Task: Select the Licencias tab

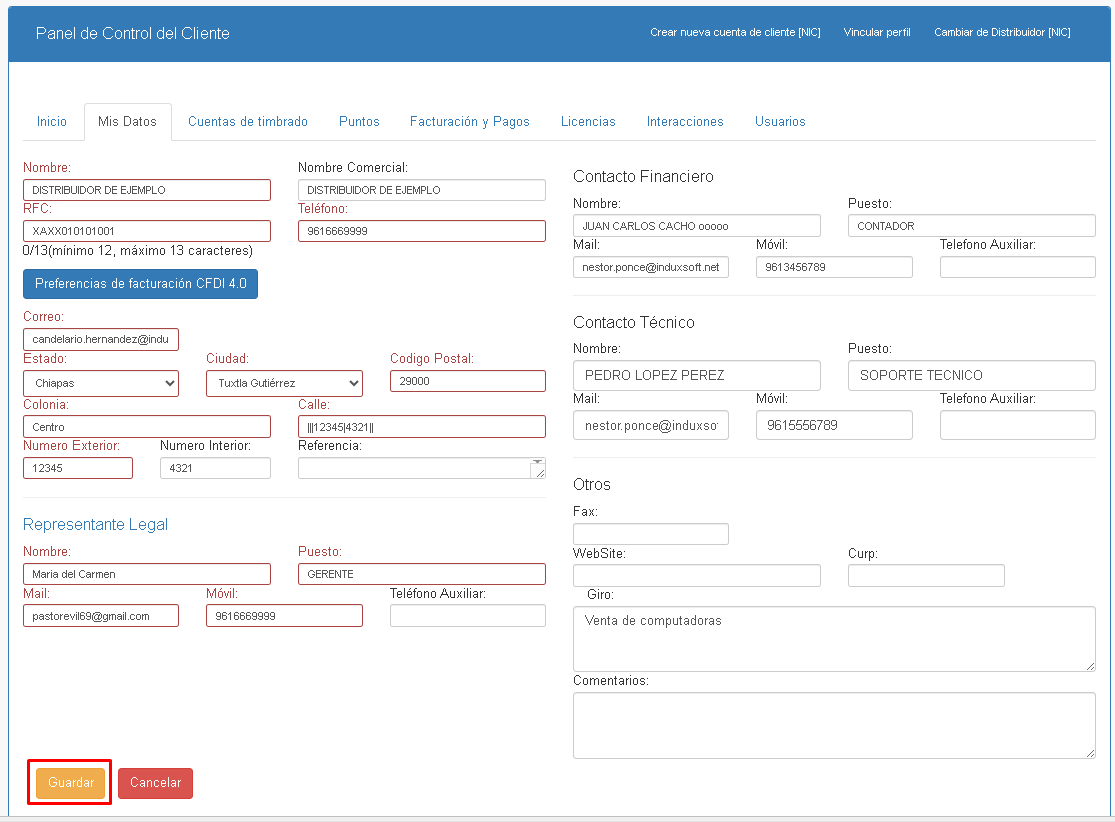Action: tap(588, 122)
